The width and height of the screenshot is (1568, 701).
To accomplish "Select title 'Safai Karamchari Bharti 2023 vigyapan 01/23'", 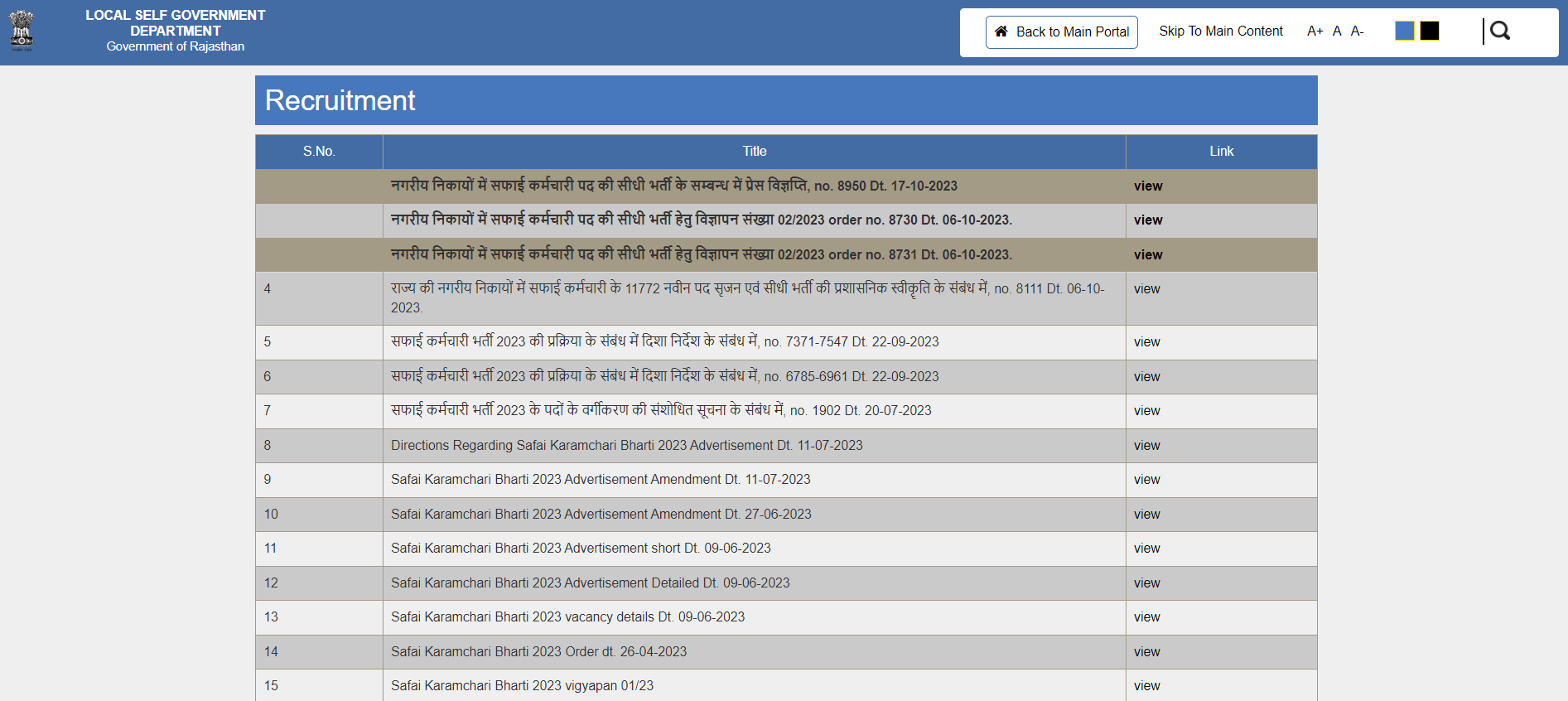I will tap(522, 685).
